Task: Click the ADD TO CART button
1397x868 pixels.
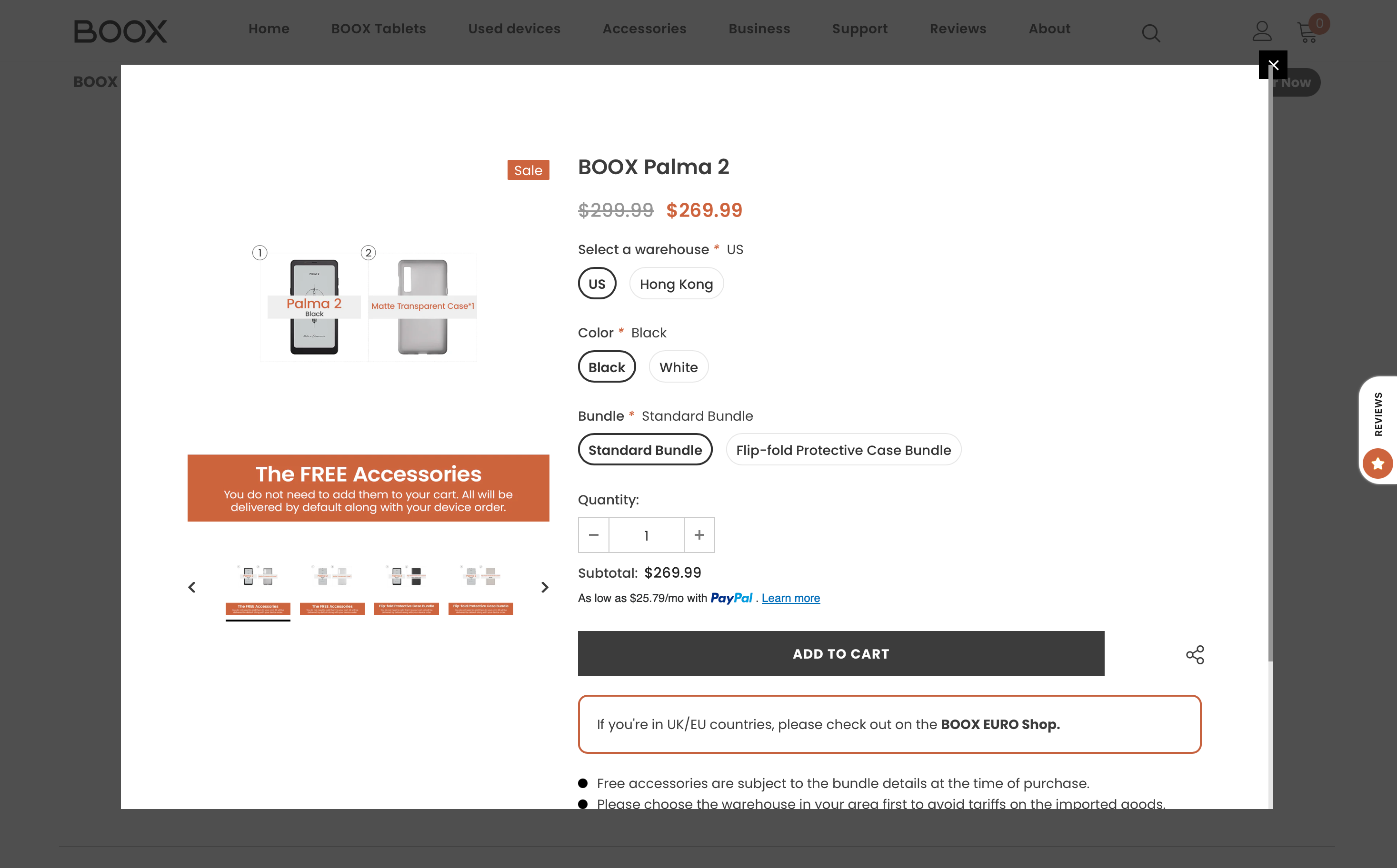Action: [840, 653]
